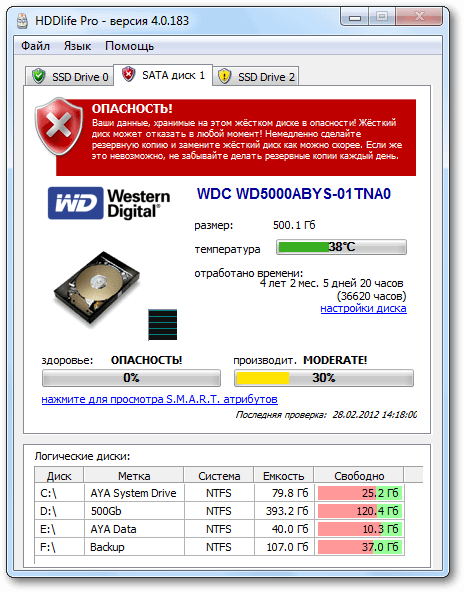Switch to the SSD Drive 2 tab
Screen dimensions: 464x592
click(256, 77)
